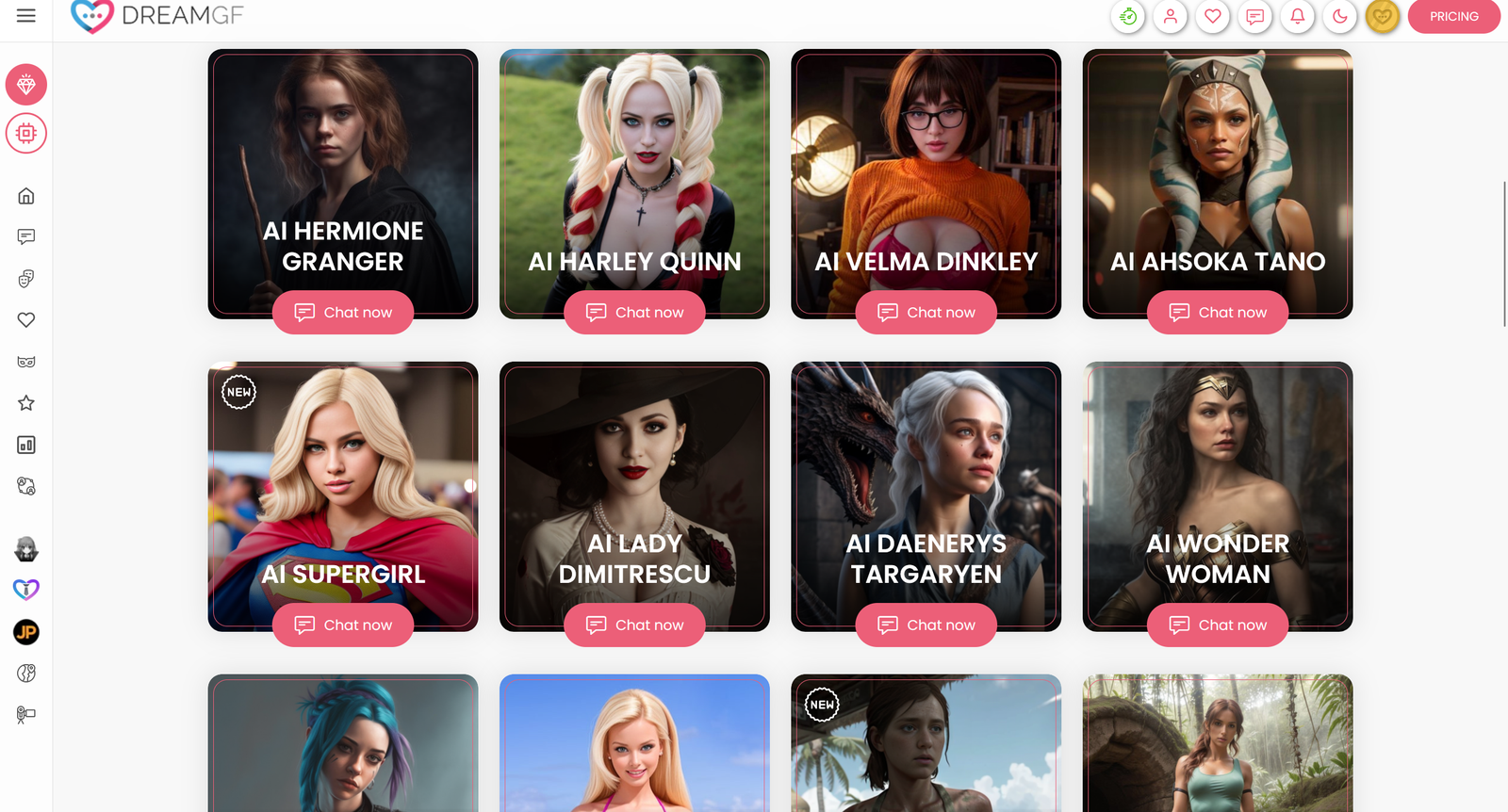Image resolution: width=1508 pixels, height=812 pixels.
Task: Click the page vertical scrollbar
Action: pos(1504,254)
